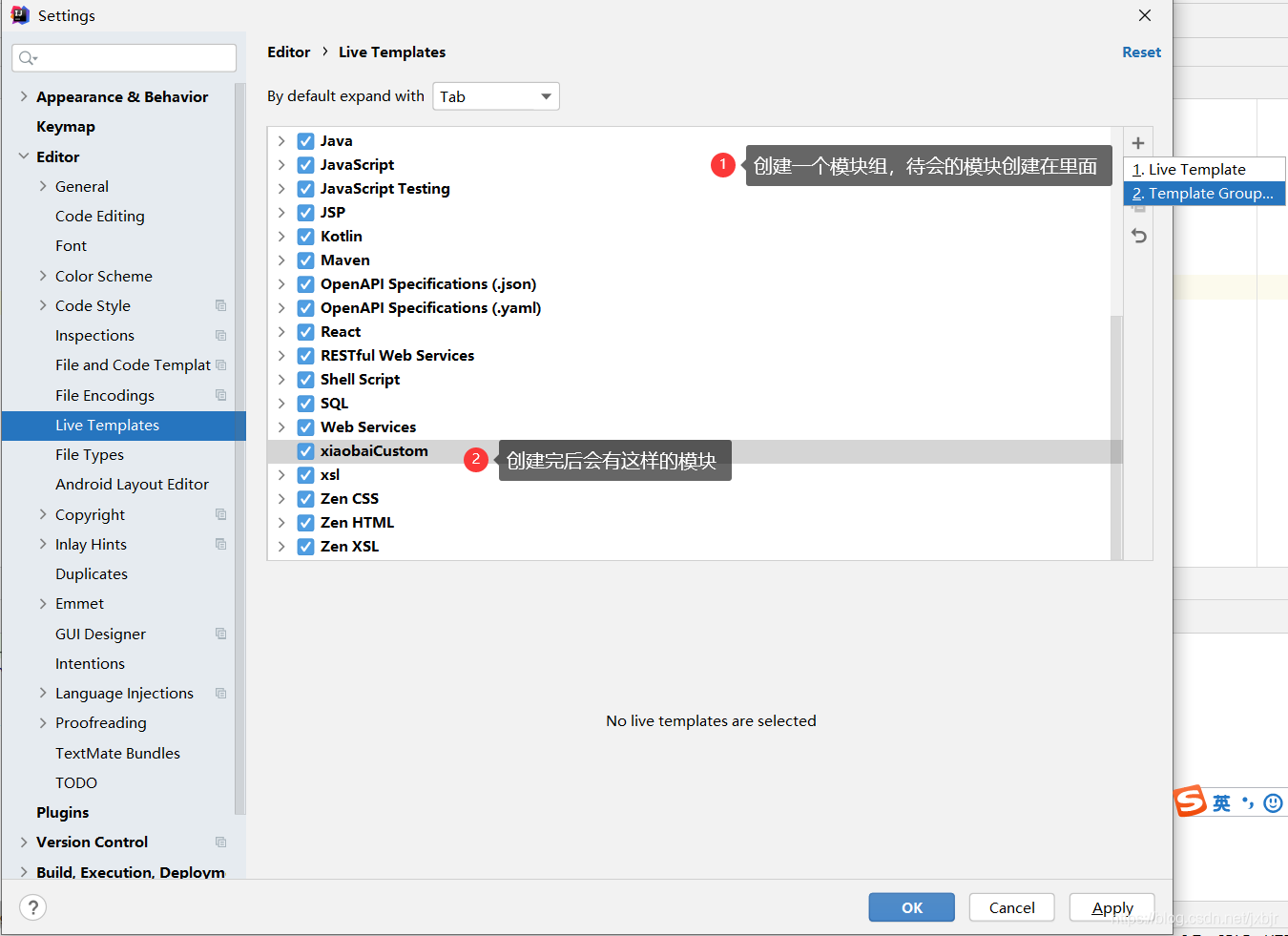Open the TextMate Bundles page

117,753
